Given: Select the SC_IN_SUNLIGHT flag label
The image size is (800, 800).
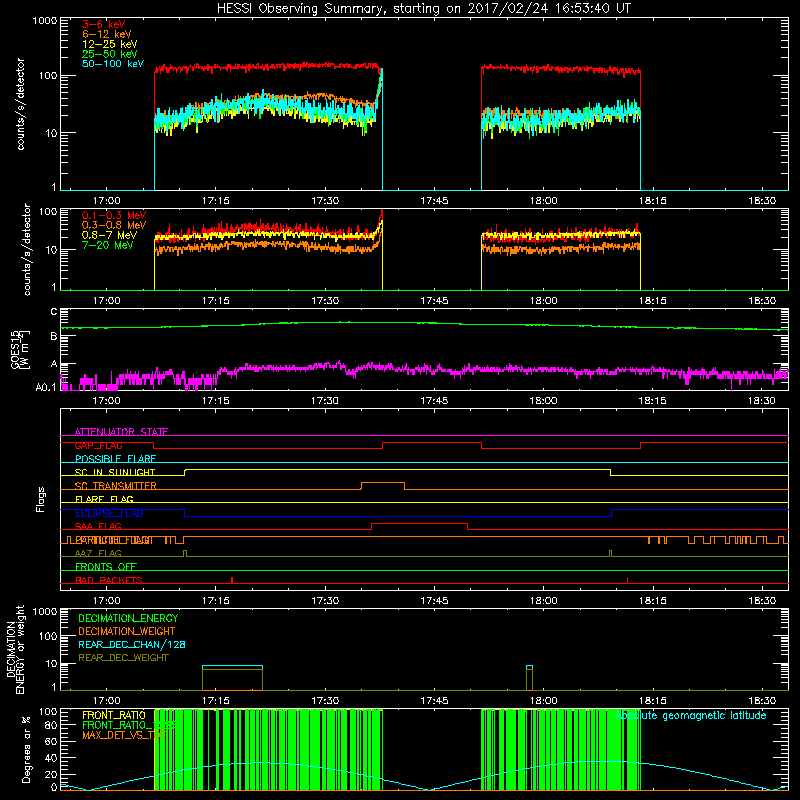Looking at the screenshot, I should [x=115, y=472].
